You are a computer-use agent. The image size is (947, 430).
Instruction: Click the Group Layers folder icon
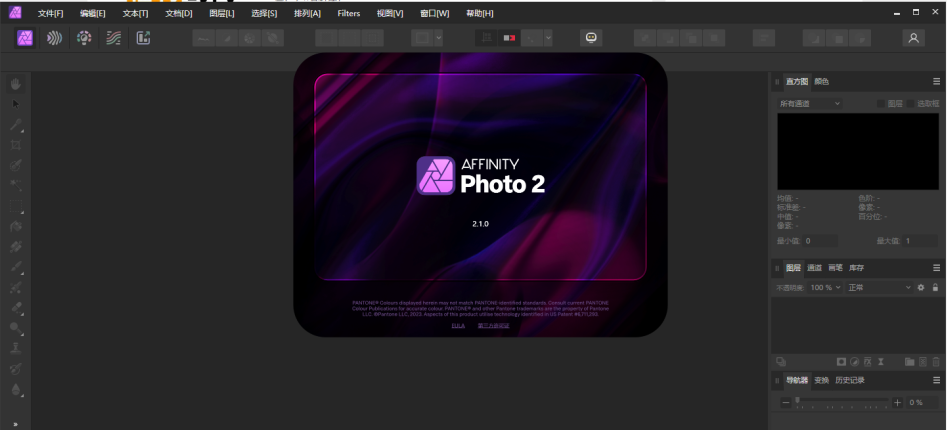[910, 362]
